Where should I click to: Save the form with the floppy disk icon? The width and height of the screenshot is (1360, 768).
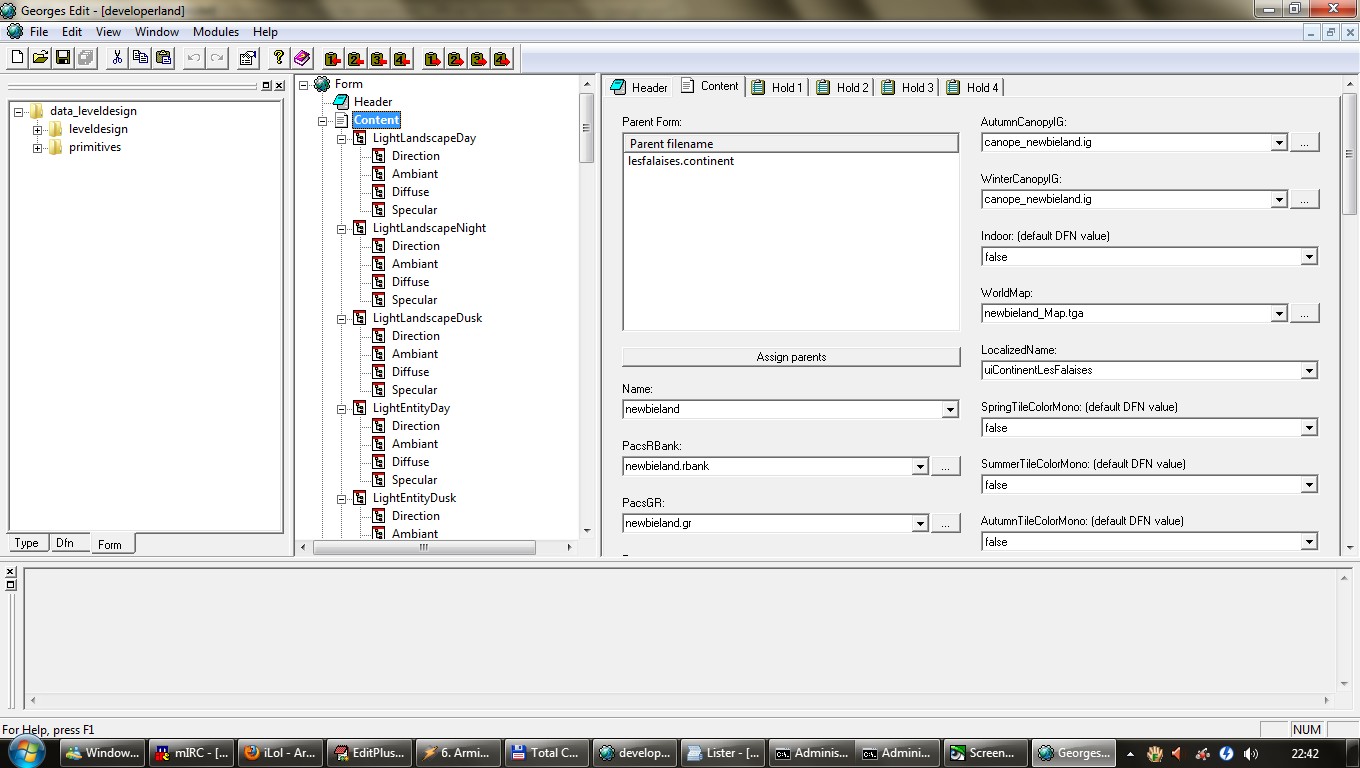tap(63, 58)
